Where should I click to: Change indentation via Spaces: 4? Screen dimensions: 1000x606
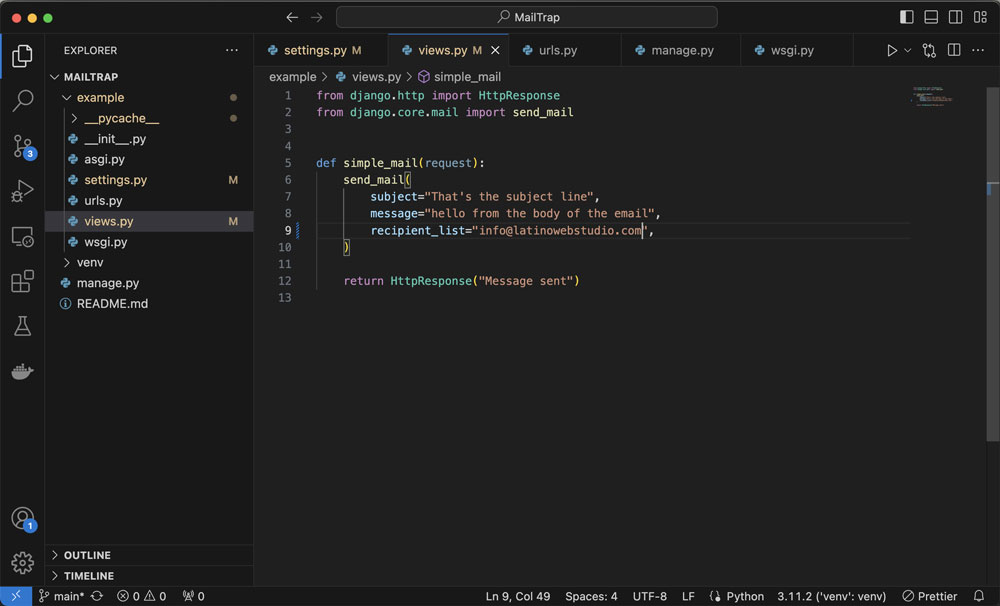pyautogui.click(x=591, y=596)
